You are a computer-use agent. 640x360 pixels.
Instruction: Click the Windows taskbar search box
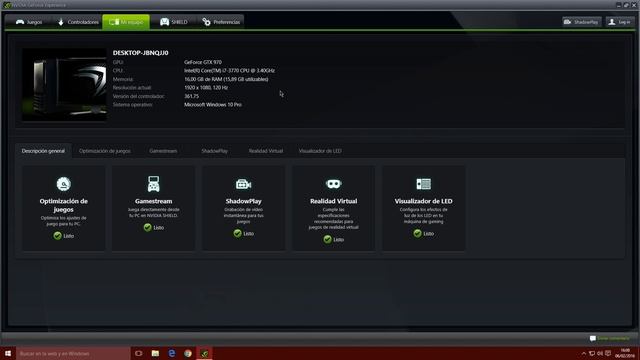click(x=73, y=353)
